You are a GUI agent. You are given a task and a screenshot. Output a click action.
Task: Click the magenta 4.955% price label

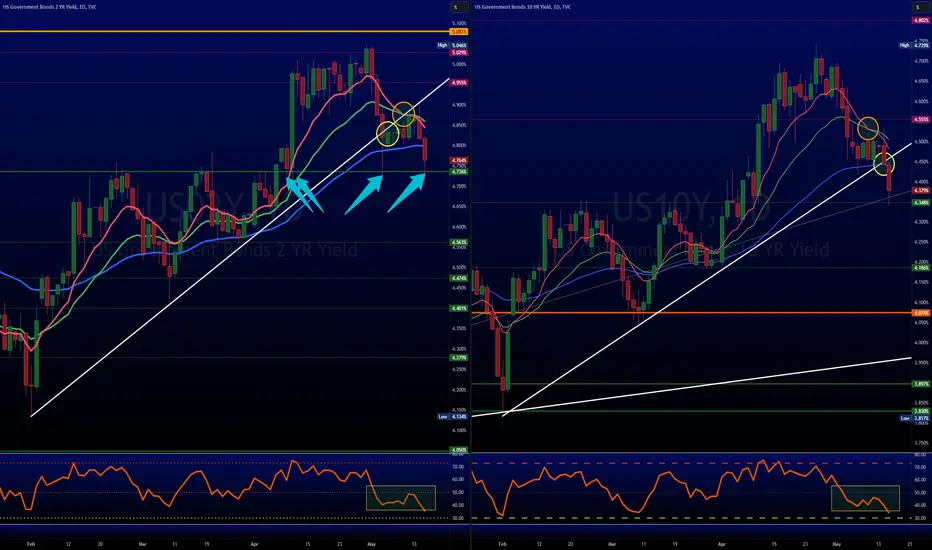(x=459, y=83)
